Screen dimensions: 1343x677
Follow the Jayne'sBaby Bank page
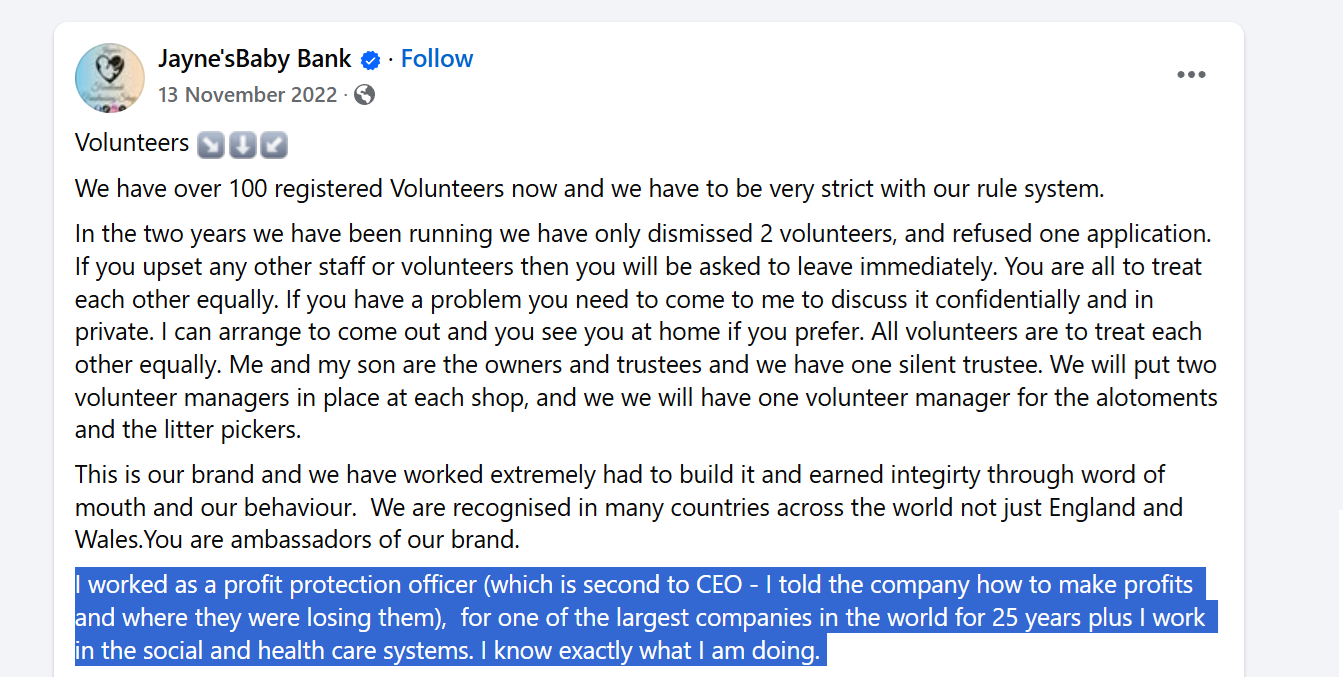pos(437,59)
